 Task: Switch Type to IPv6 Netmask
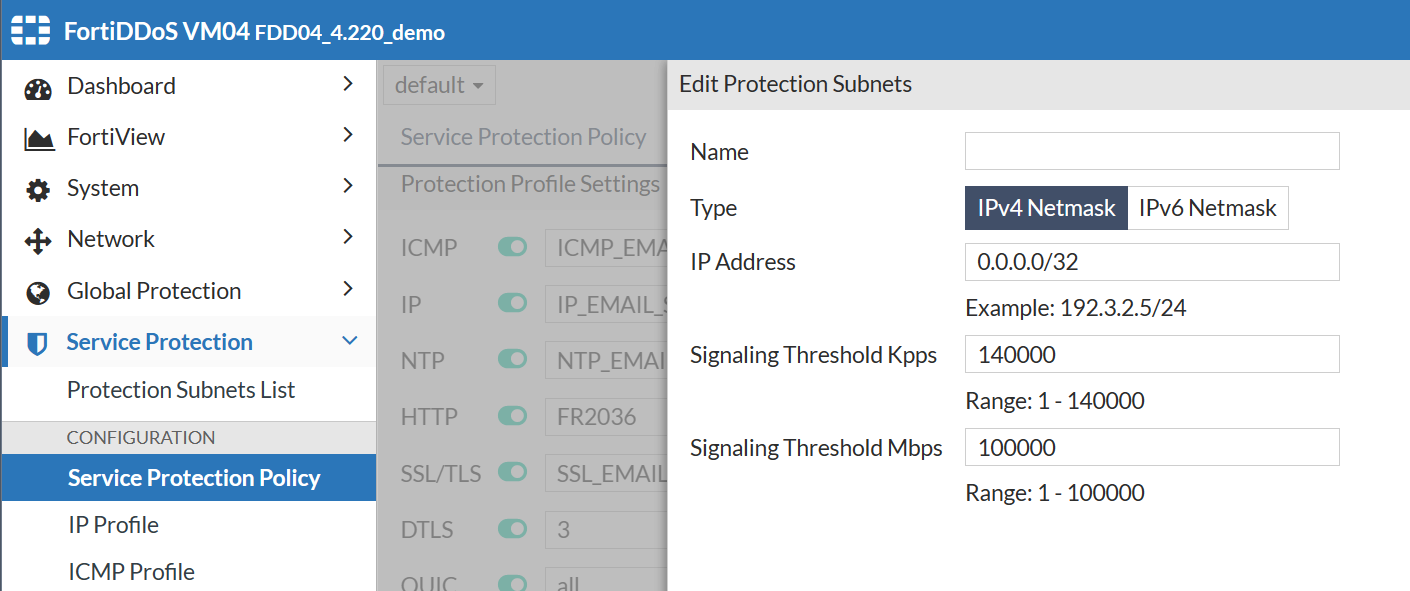click(1208, 207)
